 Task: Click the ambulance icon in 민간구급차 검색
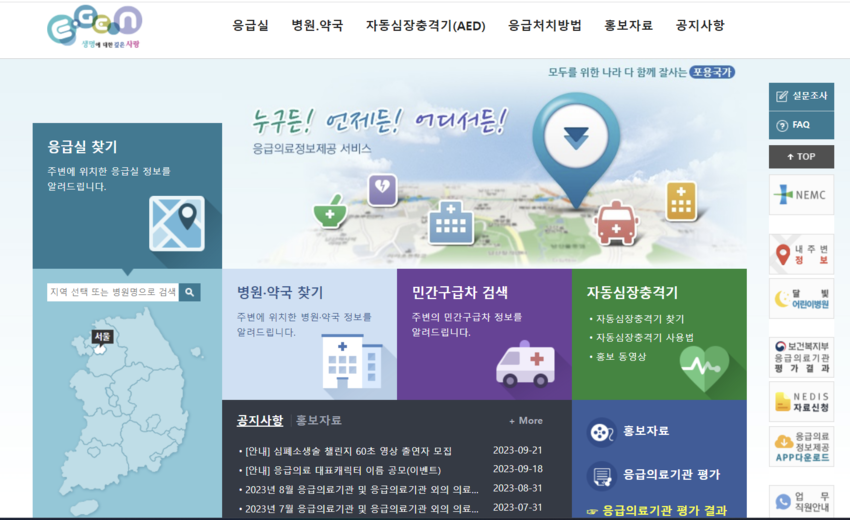click(x=525, y=364)
